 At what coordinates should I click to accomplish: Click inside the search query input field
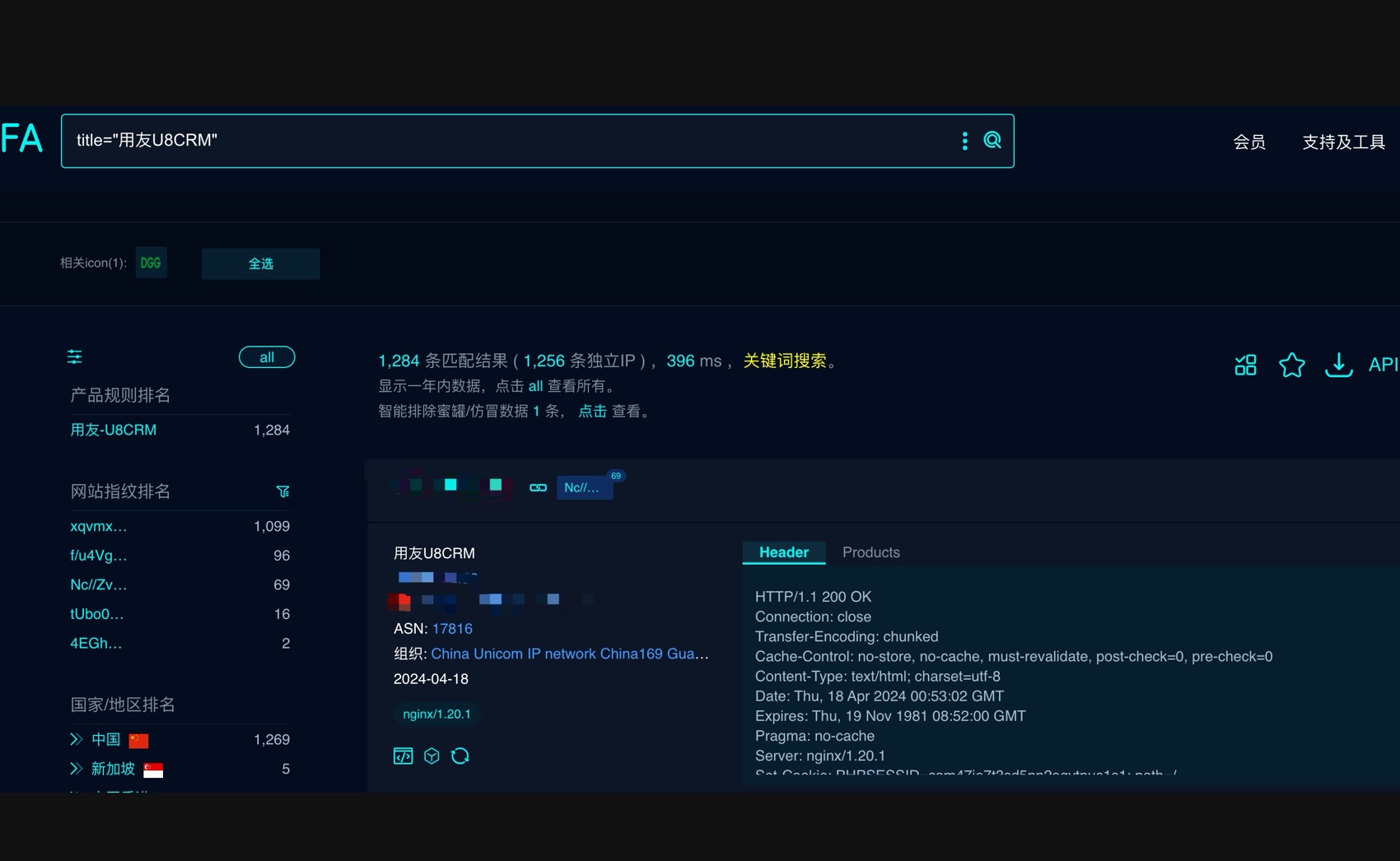click(494, 141)
